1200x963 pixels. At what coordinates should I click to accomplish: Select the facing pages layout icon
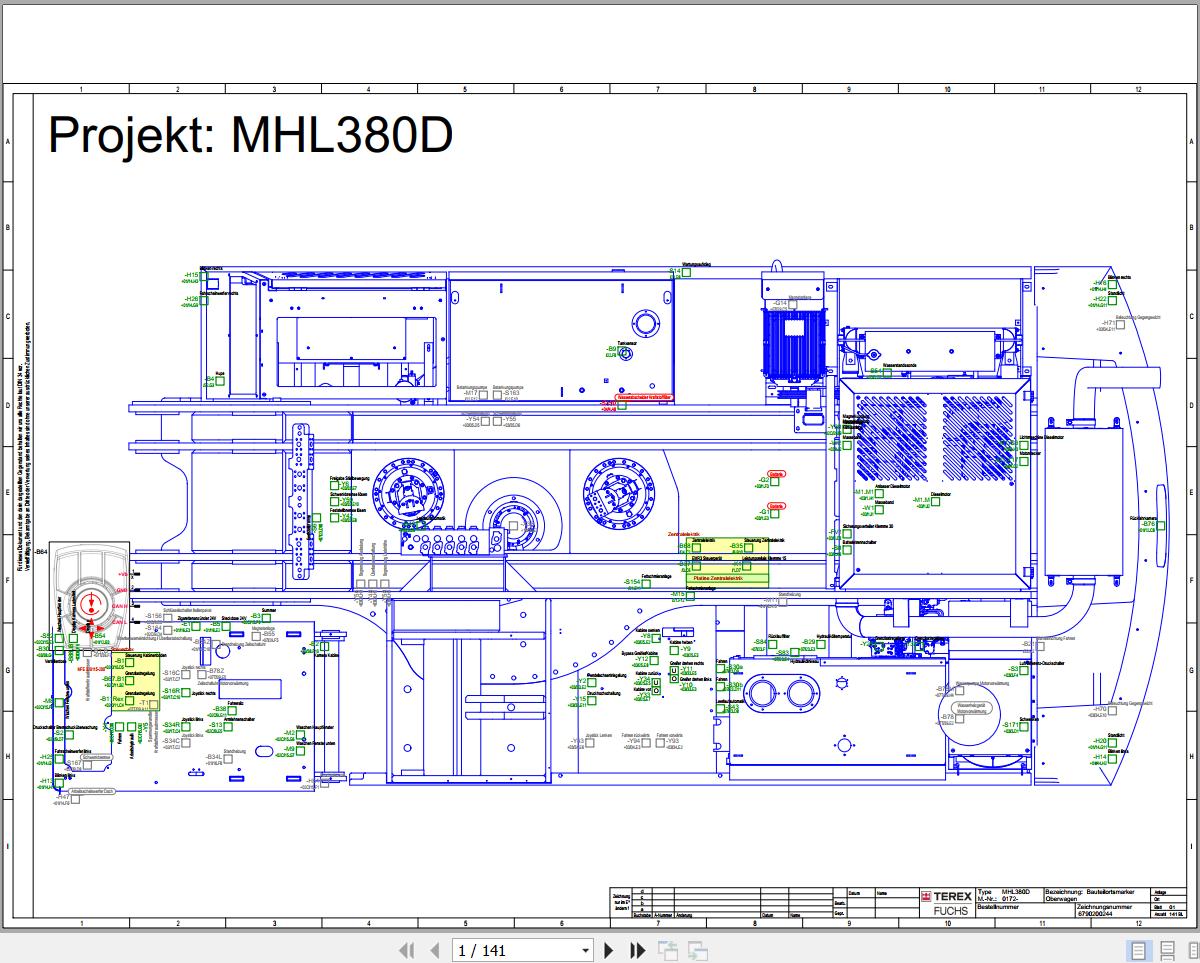(x=1192, y=948)
